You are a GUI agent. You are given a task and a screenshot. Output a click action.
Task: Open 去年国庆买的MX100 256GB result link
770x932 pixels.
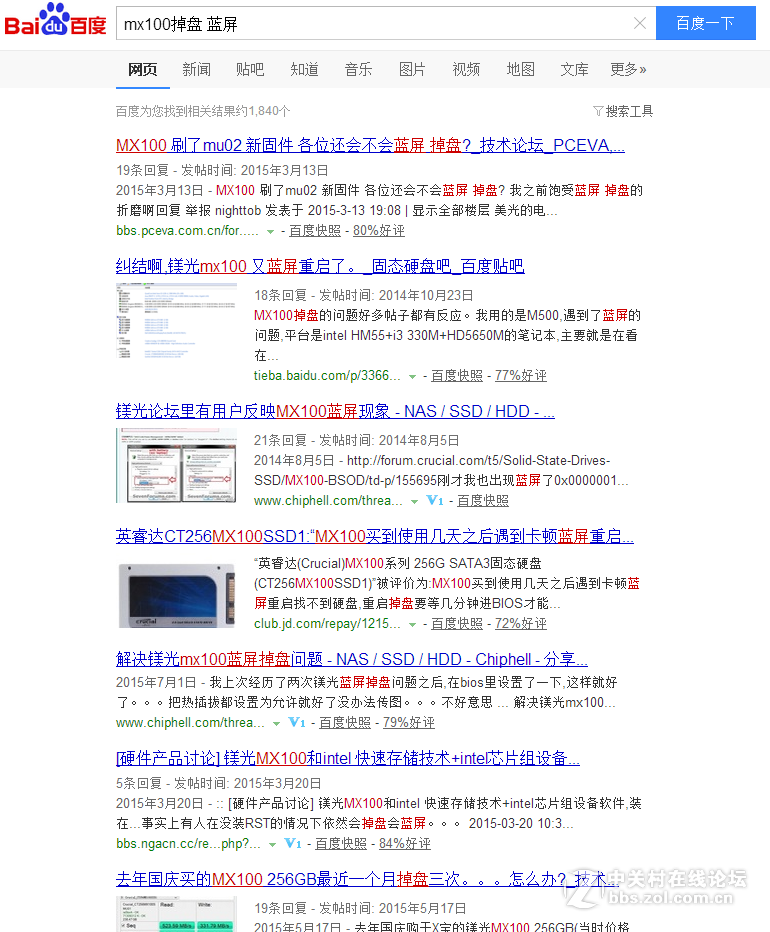367,879
